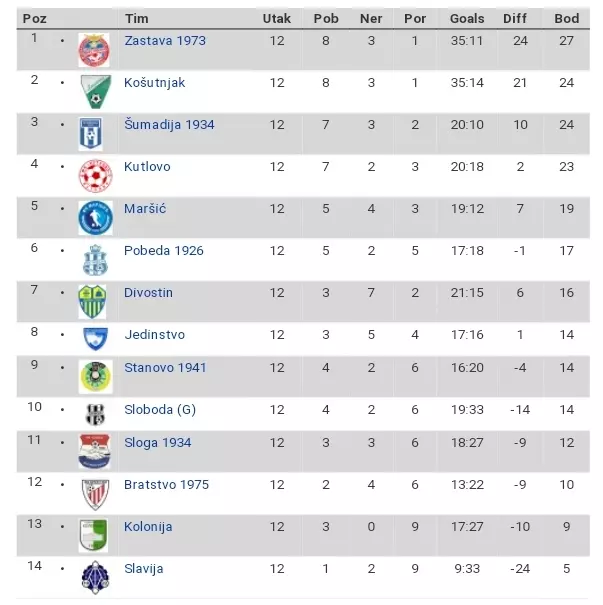Sort standings by the Goals header
The height and width of the screenshot is (605, 603).
pos(467,19)
